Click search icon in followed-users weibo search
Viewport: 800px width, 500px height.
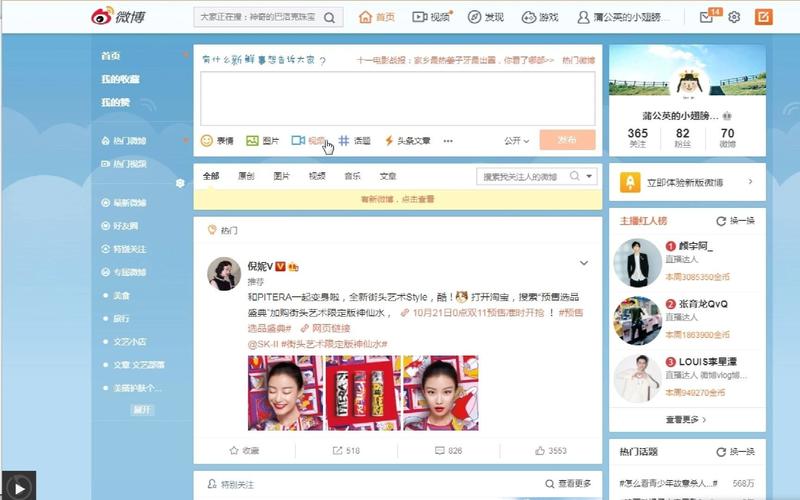pyautogui.click(x=574, y=176)
